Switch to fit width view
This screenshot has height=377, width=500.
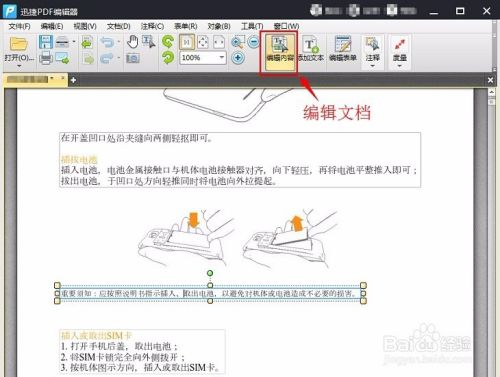tap(219, 42)
